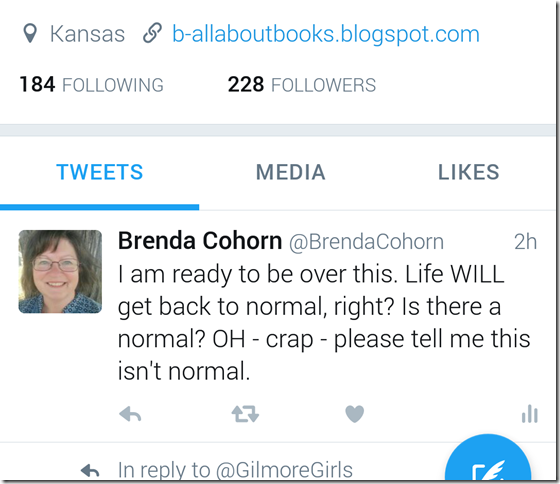Like the tweet with the heart icon
The image size is (560, 484).
[x=355, y=414]
